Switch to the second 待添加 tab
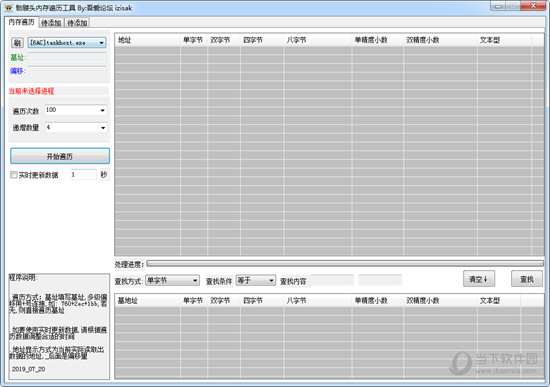This screenshot has height=387, width=550. click(x=77, y=23)
